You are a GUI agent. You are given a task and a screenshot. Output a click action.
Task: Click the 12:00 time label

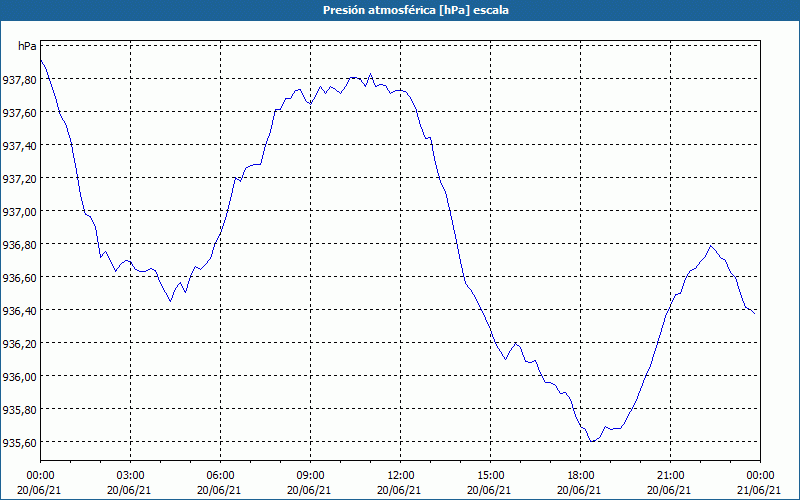tap(401, 476)
